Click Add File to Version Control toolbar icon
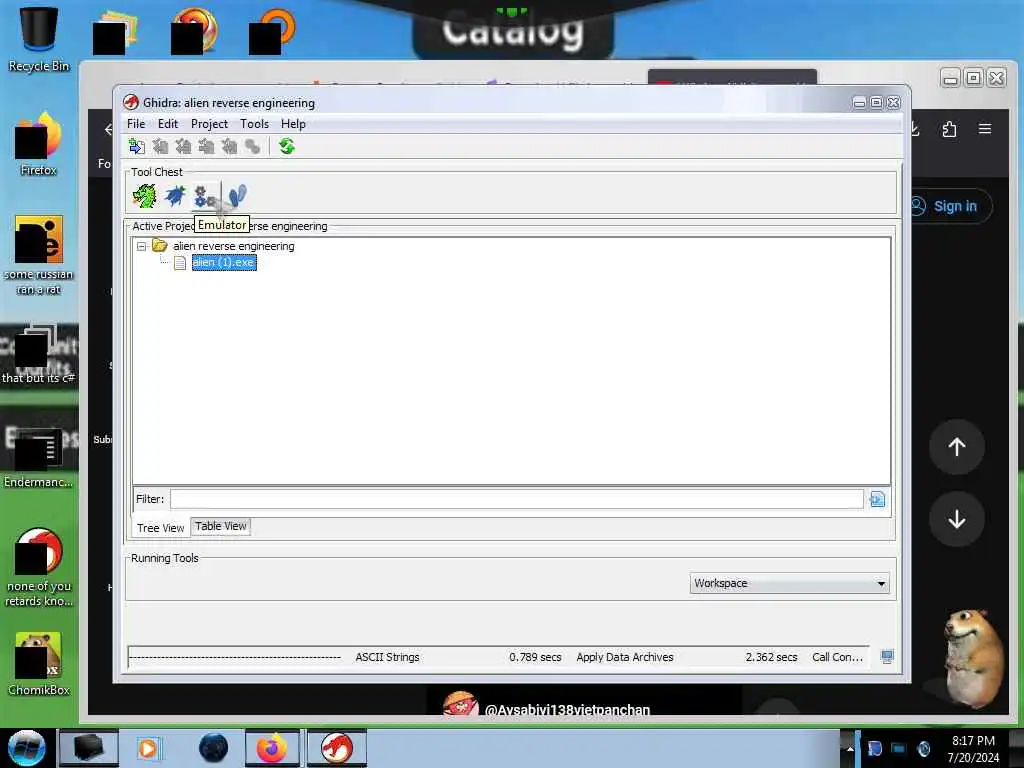The width and height of the screenshot is (1024, 768). pos(136,146)
